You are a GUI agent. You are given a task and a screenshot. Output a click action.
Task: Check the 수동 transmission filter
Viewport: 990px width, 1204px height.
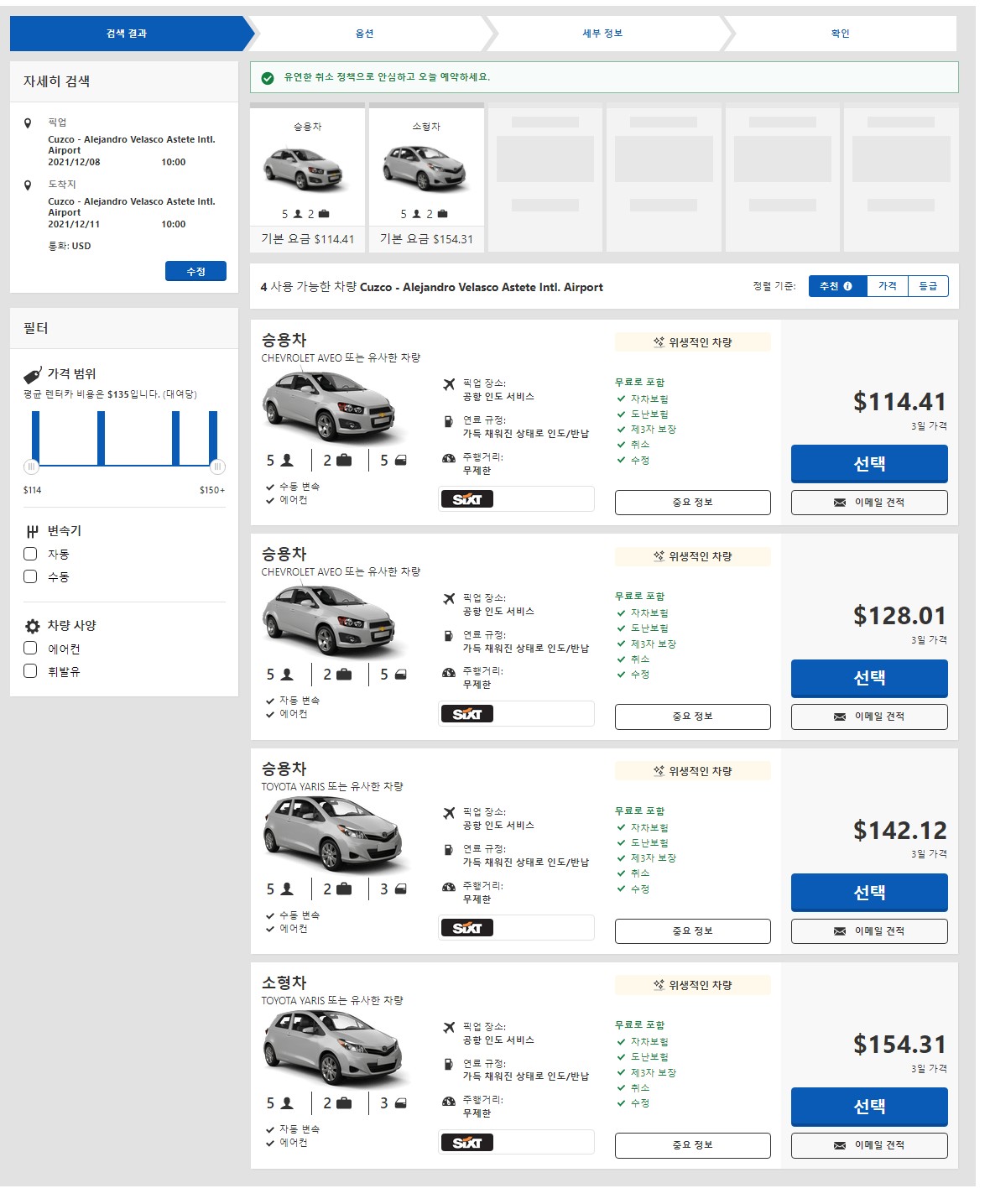click(x=30, y=576)
